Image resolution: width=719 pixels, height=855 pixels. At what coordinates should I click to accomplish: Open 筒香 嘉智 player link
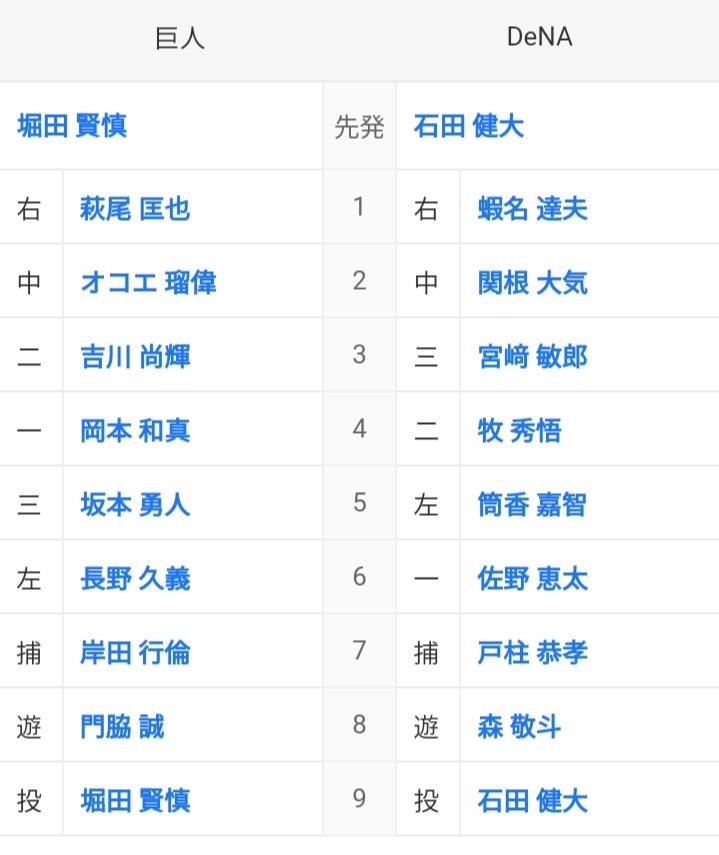[x=533, y=504]
